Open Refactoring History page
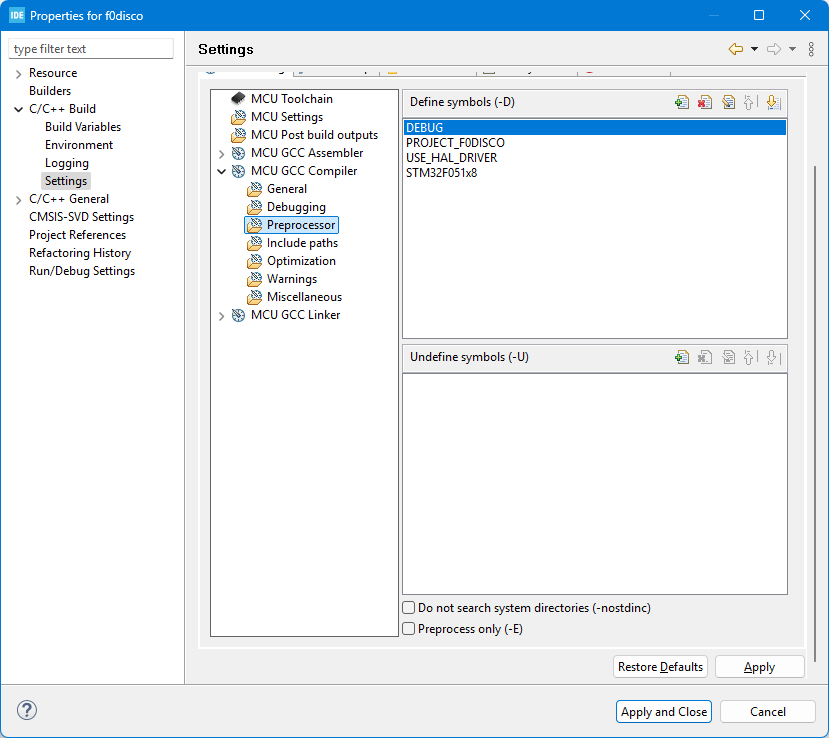The height and width of the screenshot is (738, 829). point(80,253)
